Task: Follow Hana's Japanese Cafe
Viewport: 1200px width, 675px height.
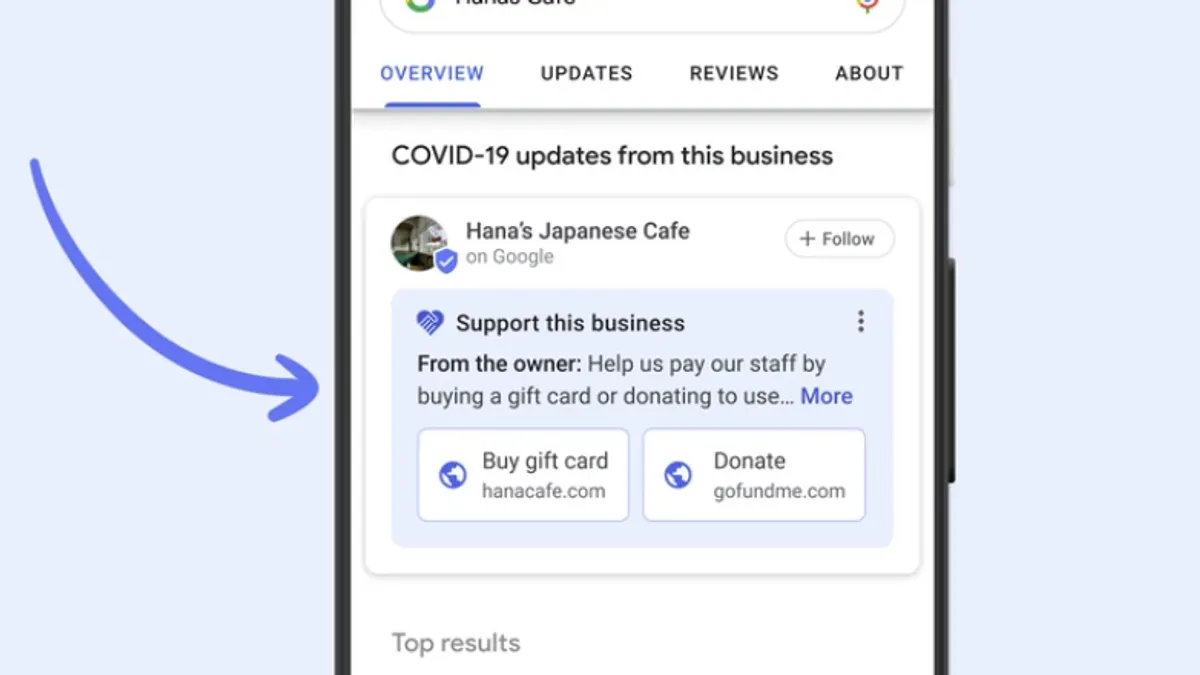Action: pyautogui.click(x=840, y=239)
